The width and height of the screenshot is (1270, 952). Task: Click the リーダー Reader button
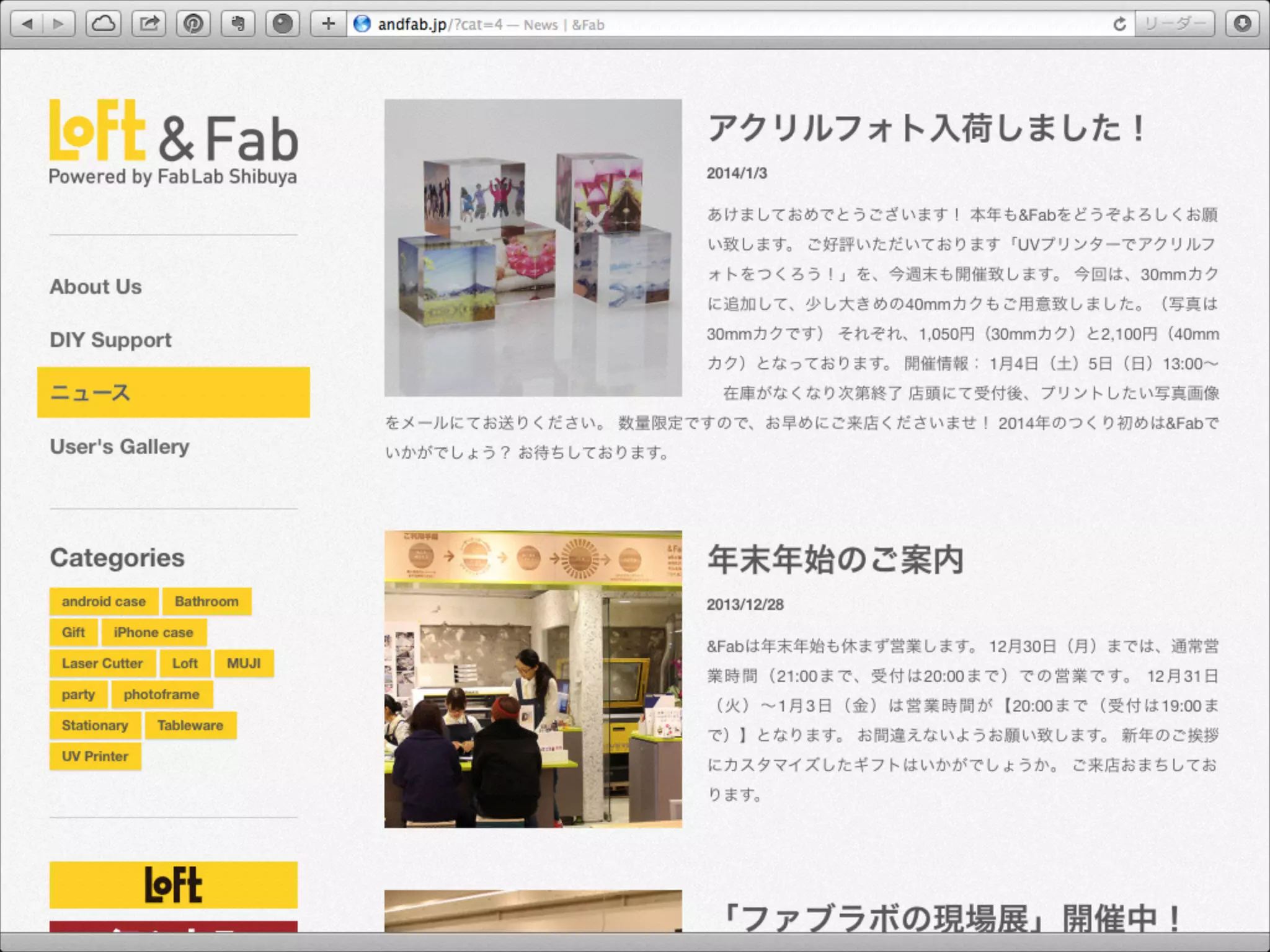point(1175,24)
